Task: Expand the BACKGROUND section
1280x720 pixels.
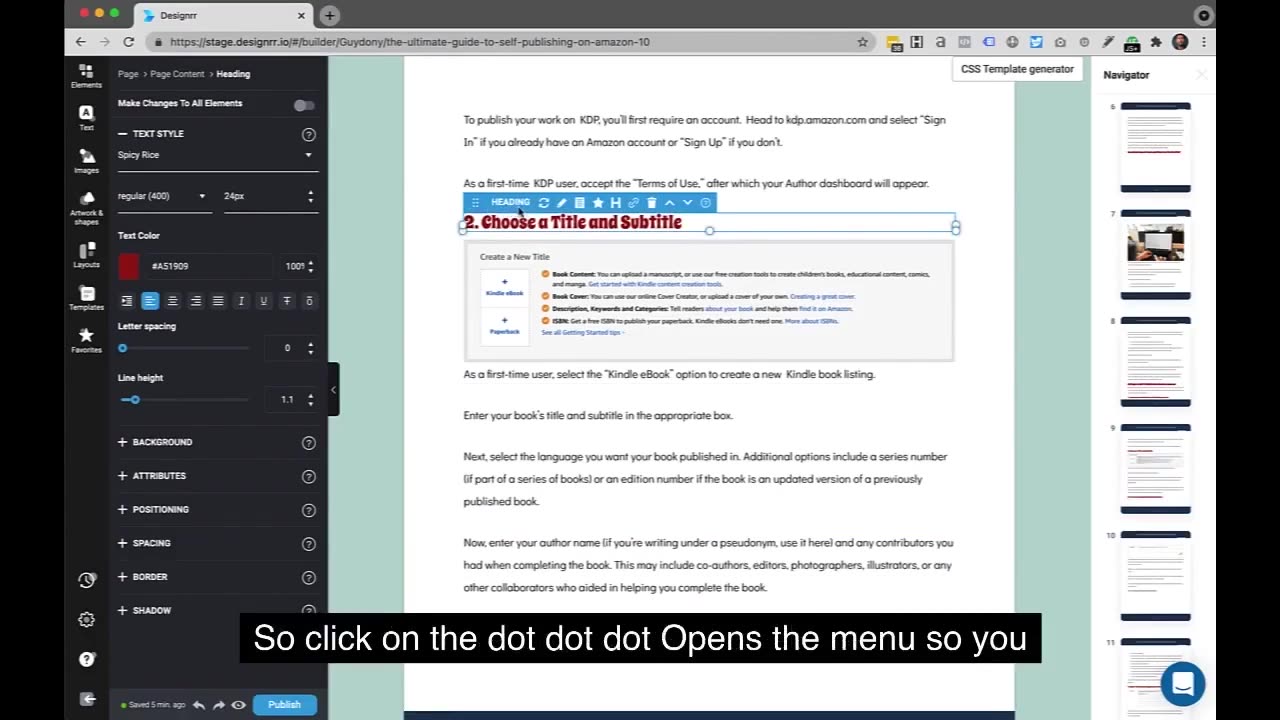Action: click(155, 442)
